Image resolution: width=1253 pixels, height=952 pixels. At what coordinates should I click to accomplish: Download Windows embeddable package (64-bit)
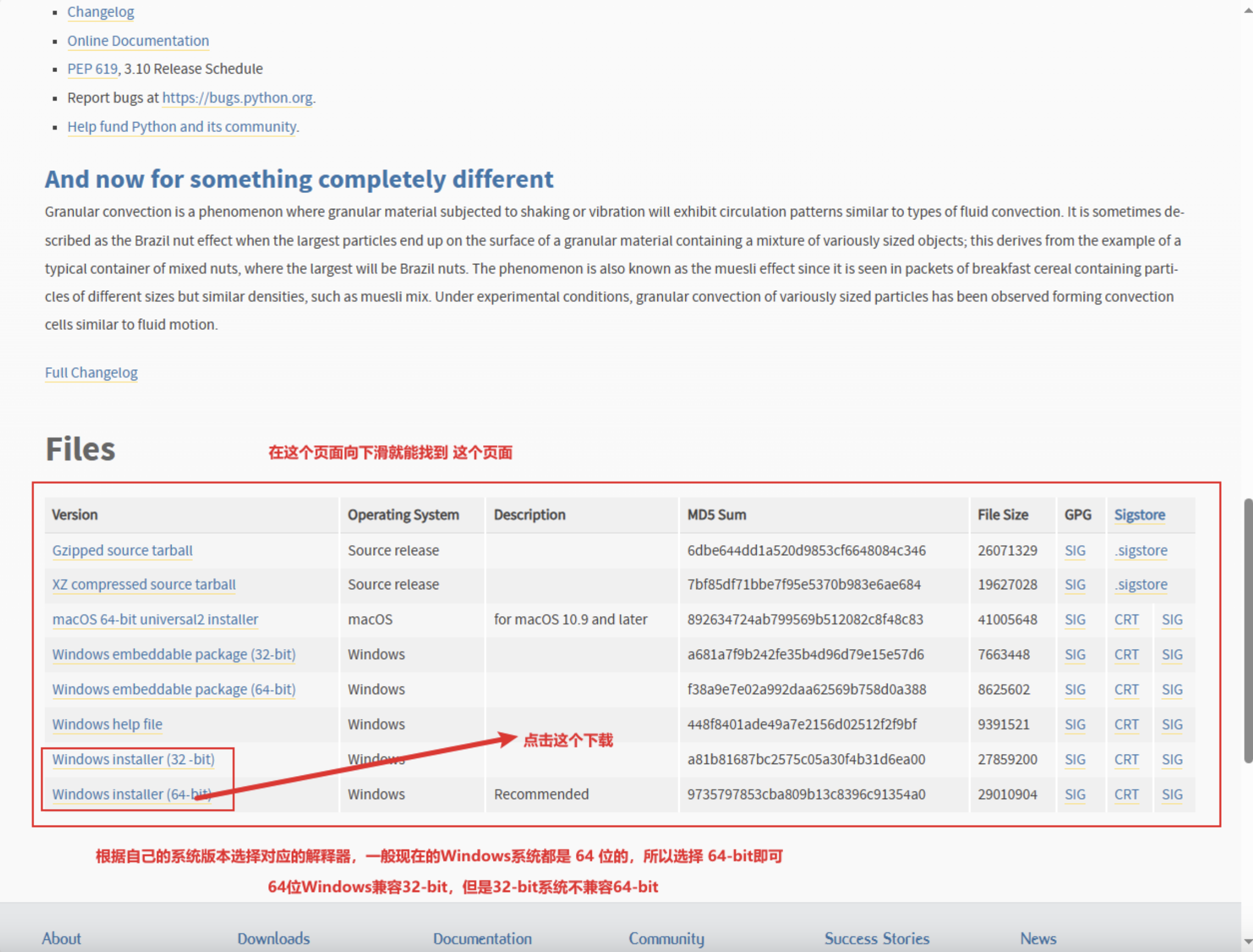pos(174,690)
